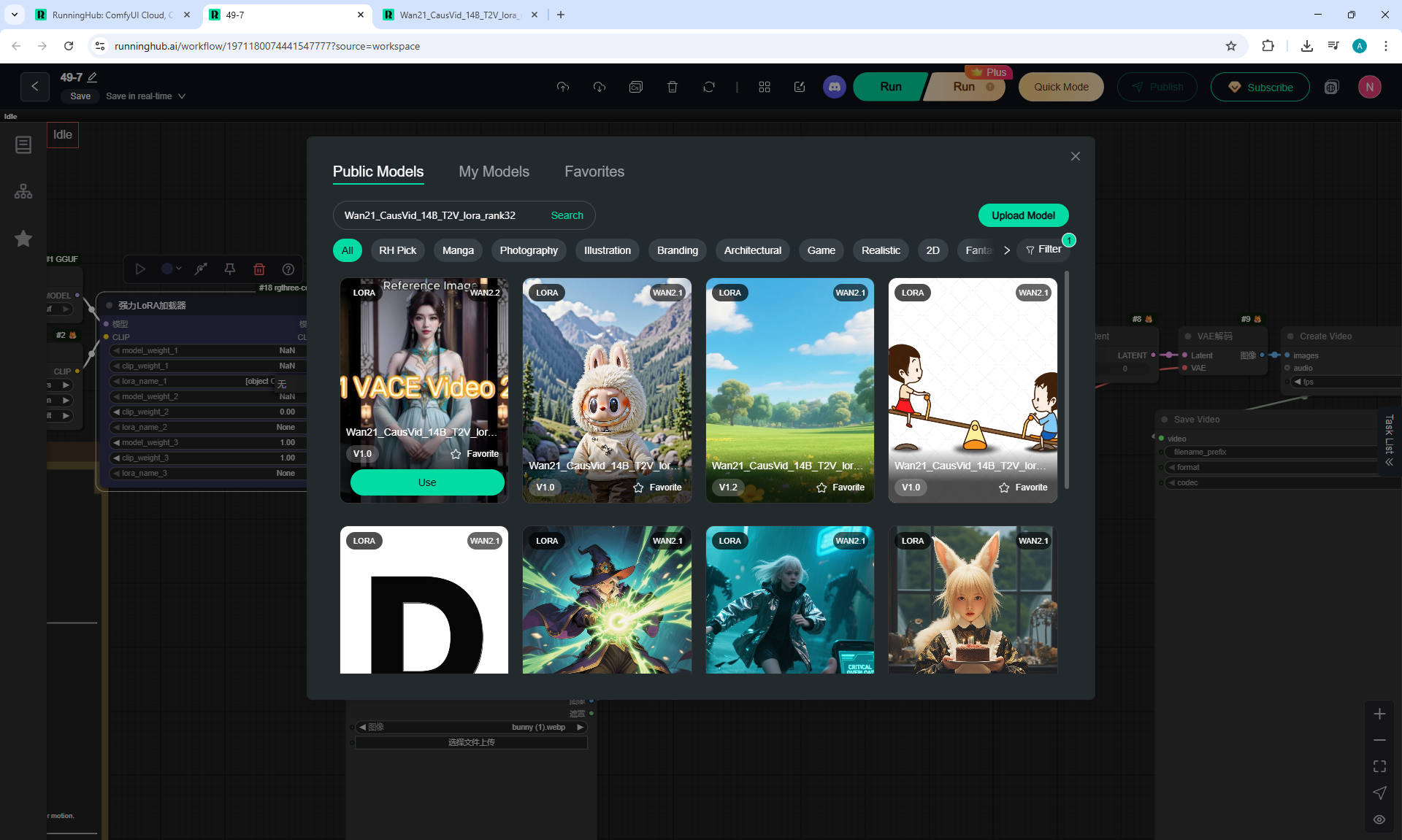Expand more category tags with right chevron
The image size is (1402, 840).
tap(1006, 250)
